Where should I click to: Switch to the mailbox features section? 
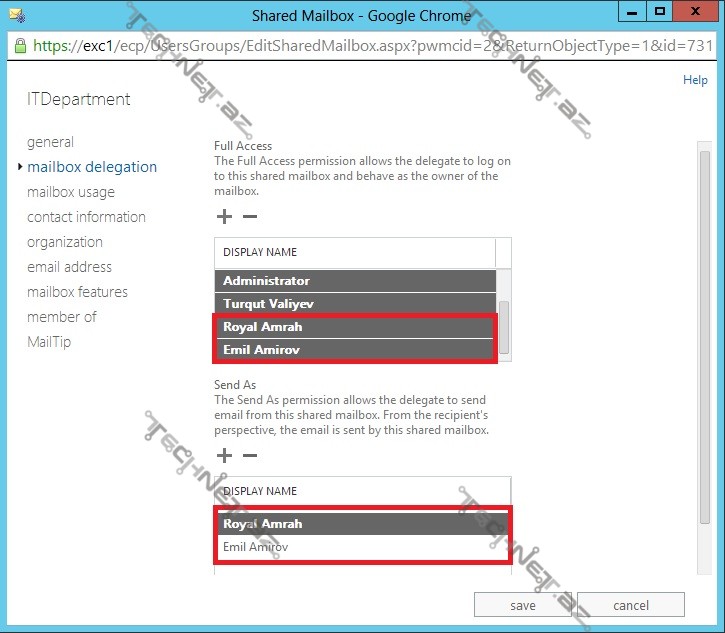pos(77,292)
